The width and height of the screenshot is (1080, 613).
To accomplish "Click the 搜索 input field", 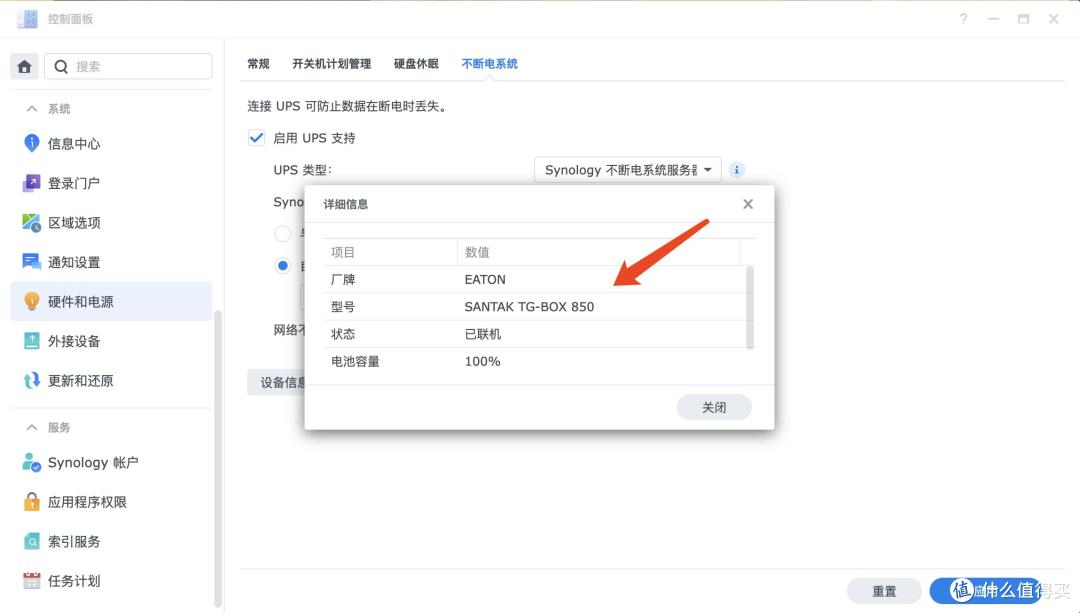I will (x=128, y=67).
